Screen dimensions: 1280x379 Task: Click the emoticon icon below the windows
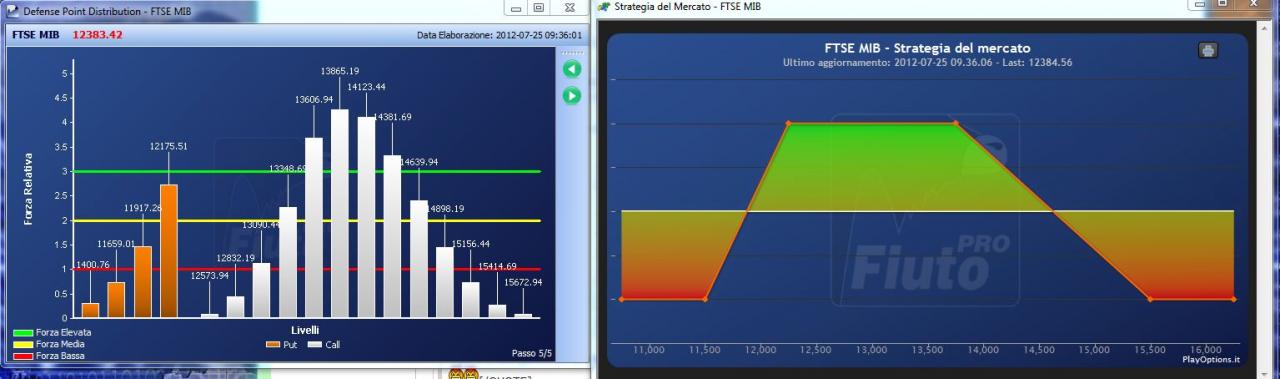[463, 375]
